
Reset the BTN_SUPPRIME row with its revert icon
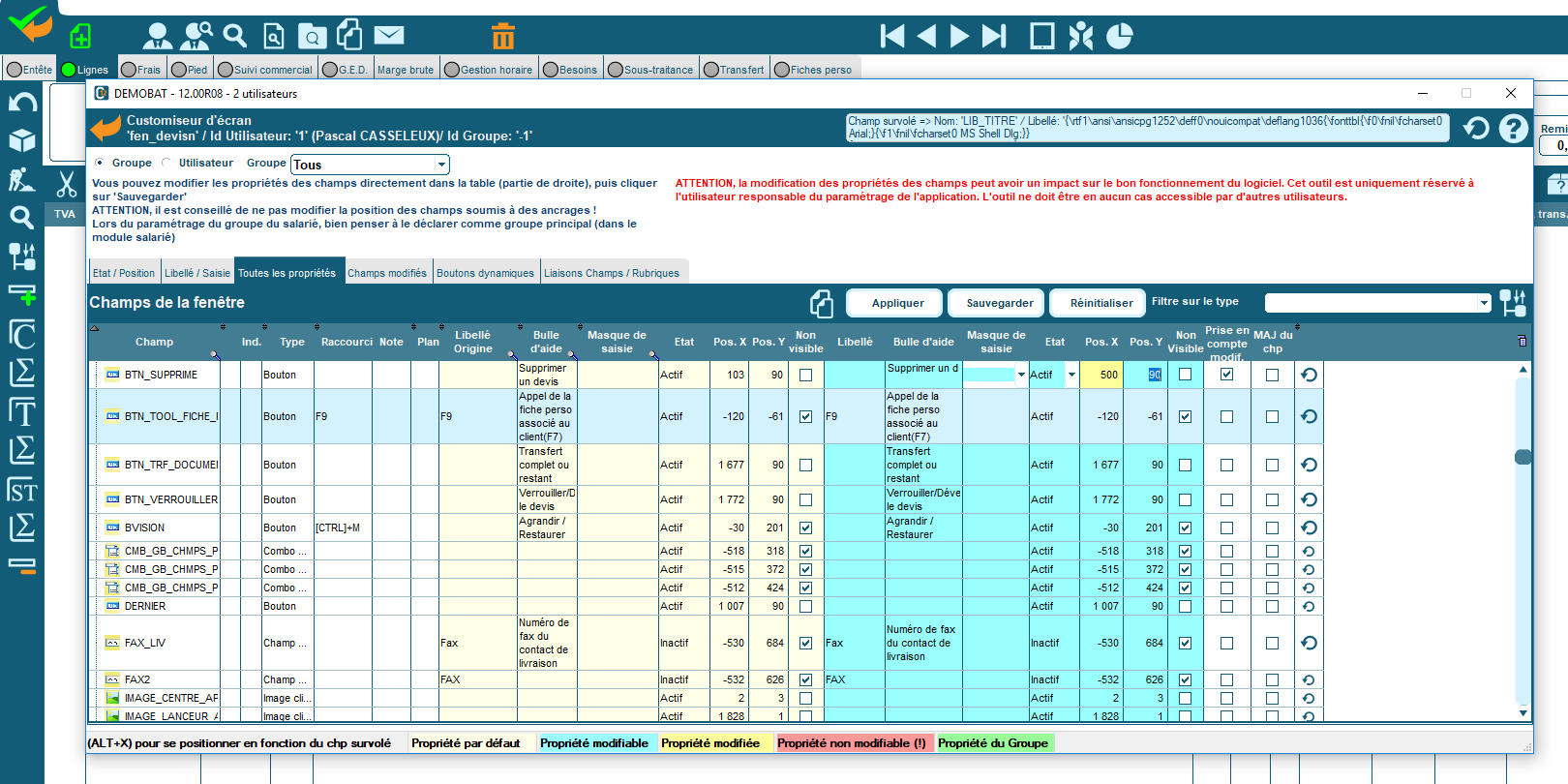[1309, 376]
